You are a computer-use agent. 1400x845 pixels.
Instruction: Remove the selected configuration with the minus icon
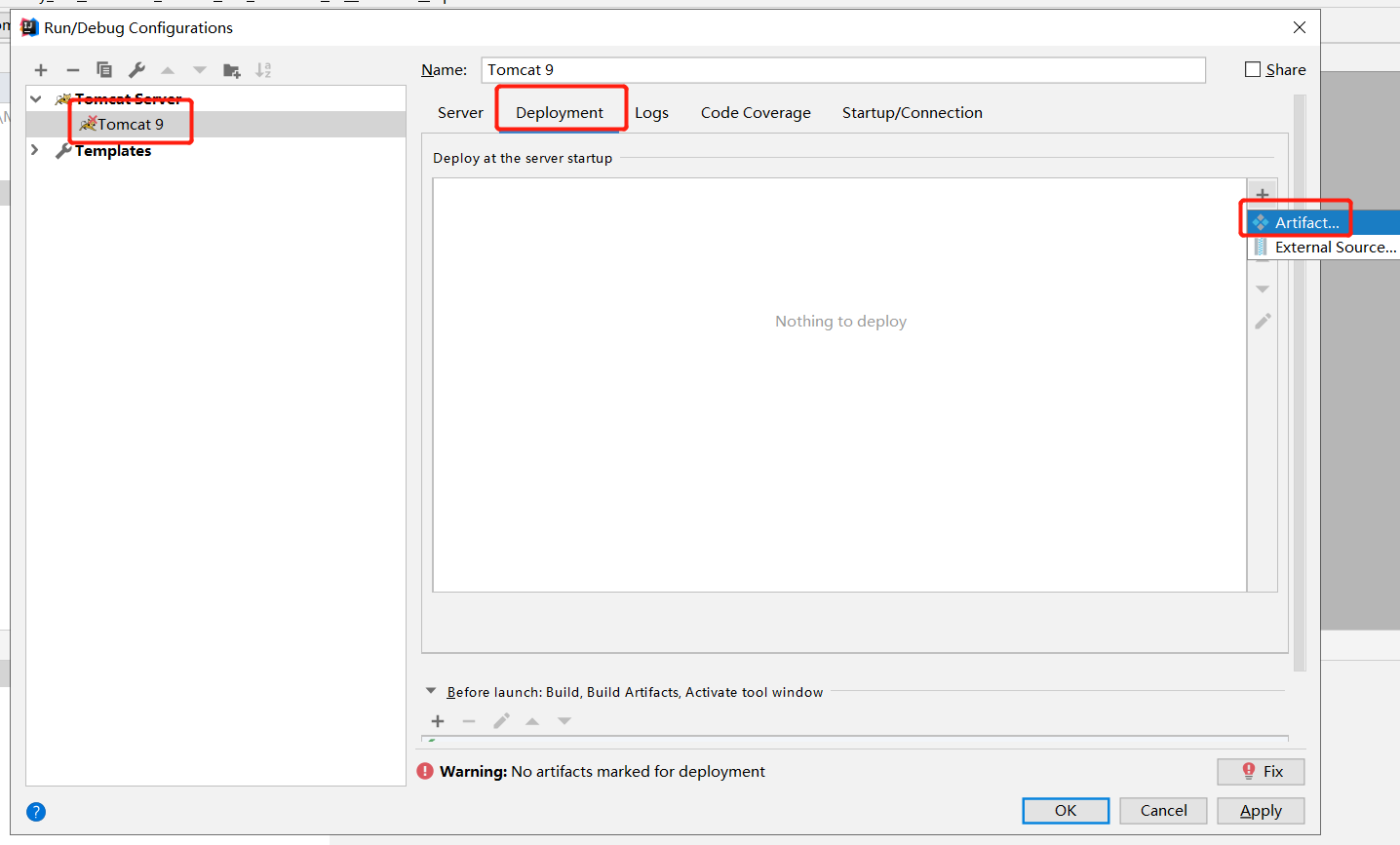[x=73, y=70]
